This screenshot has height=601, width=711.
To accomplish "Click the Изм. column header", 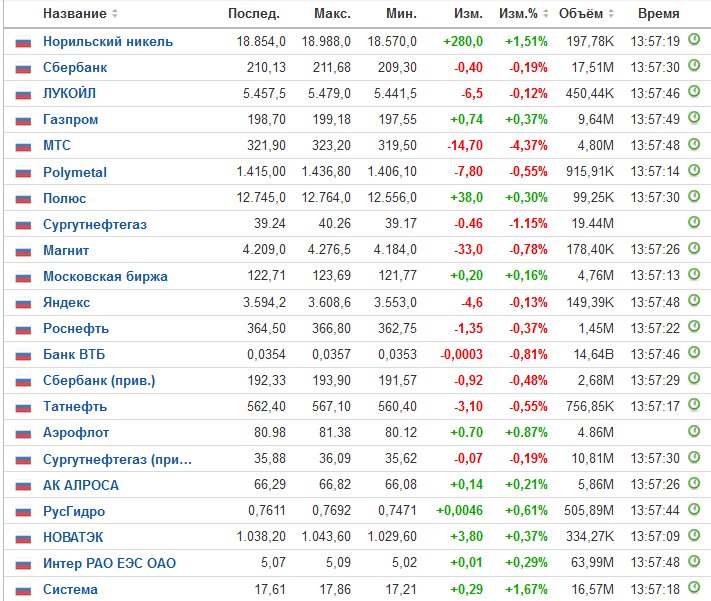I will [468, 14].
